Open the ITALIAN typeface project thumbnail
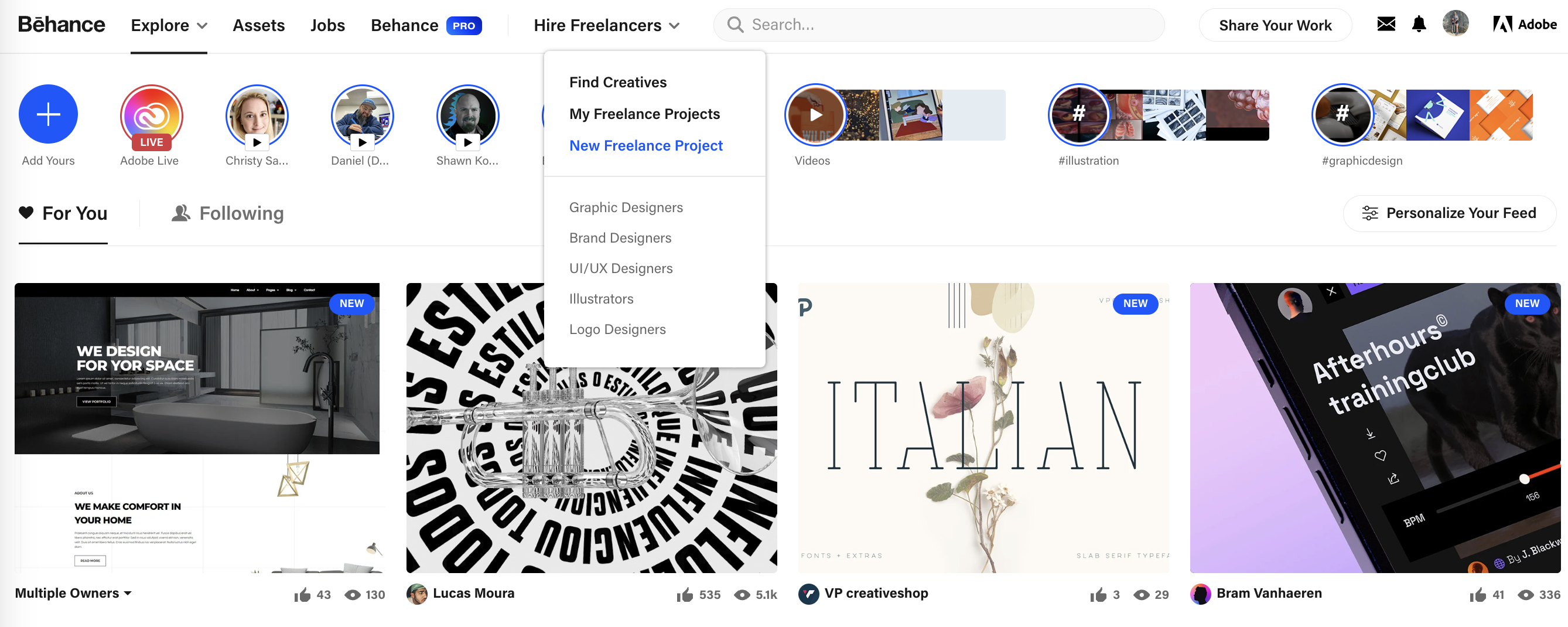Image resolution: width=1568 pixels, height=627 pixels. (983, 427)
